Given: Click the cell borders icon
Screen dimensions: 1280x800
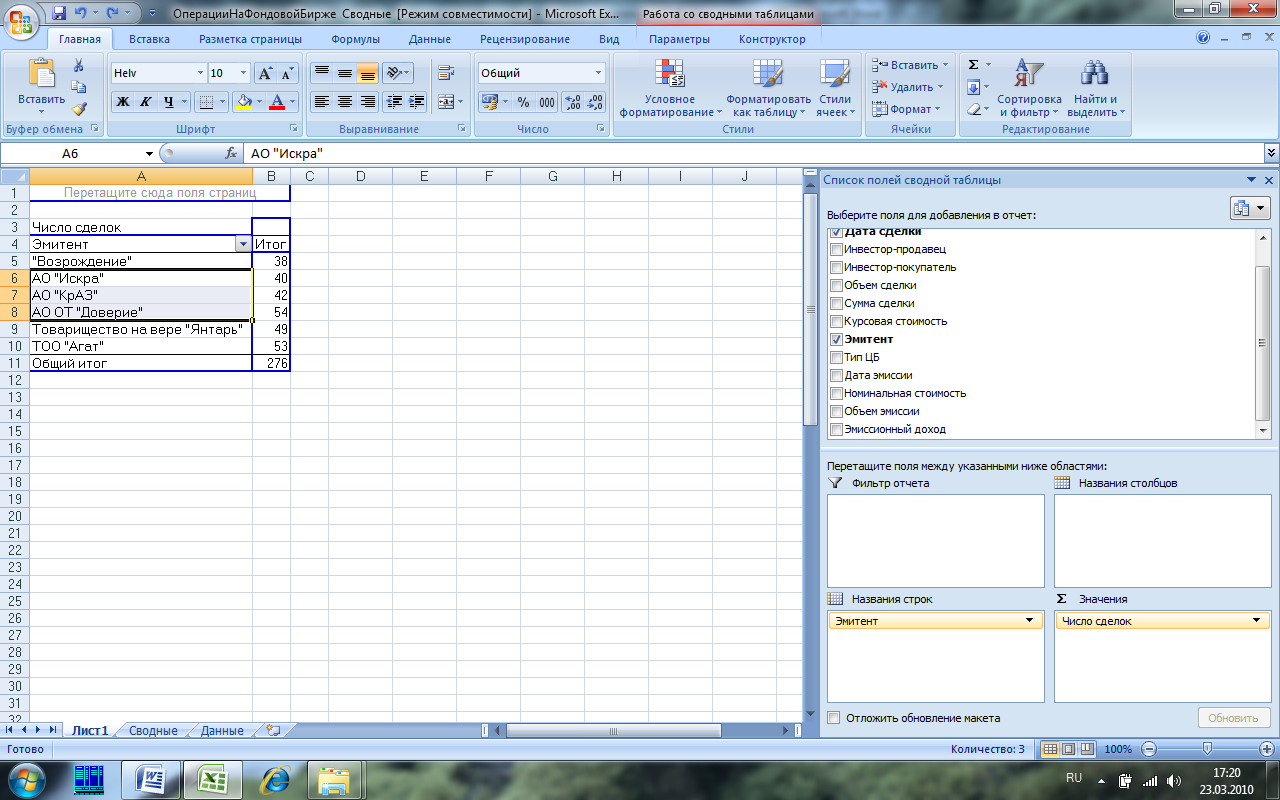Looking at the screenshot, I should point(205,102).
